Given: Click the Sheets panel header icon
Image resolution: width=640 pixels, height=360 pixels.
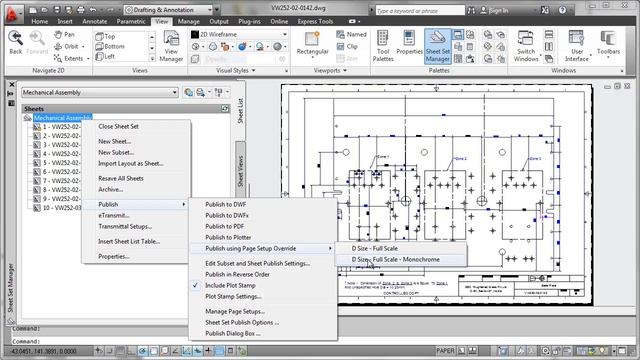Looking at the screenshot, I should coord(224,109).
